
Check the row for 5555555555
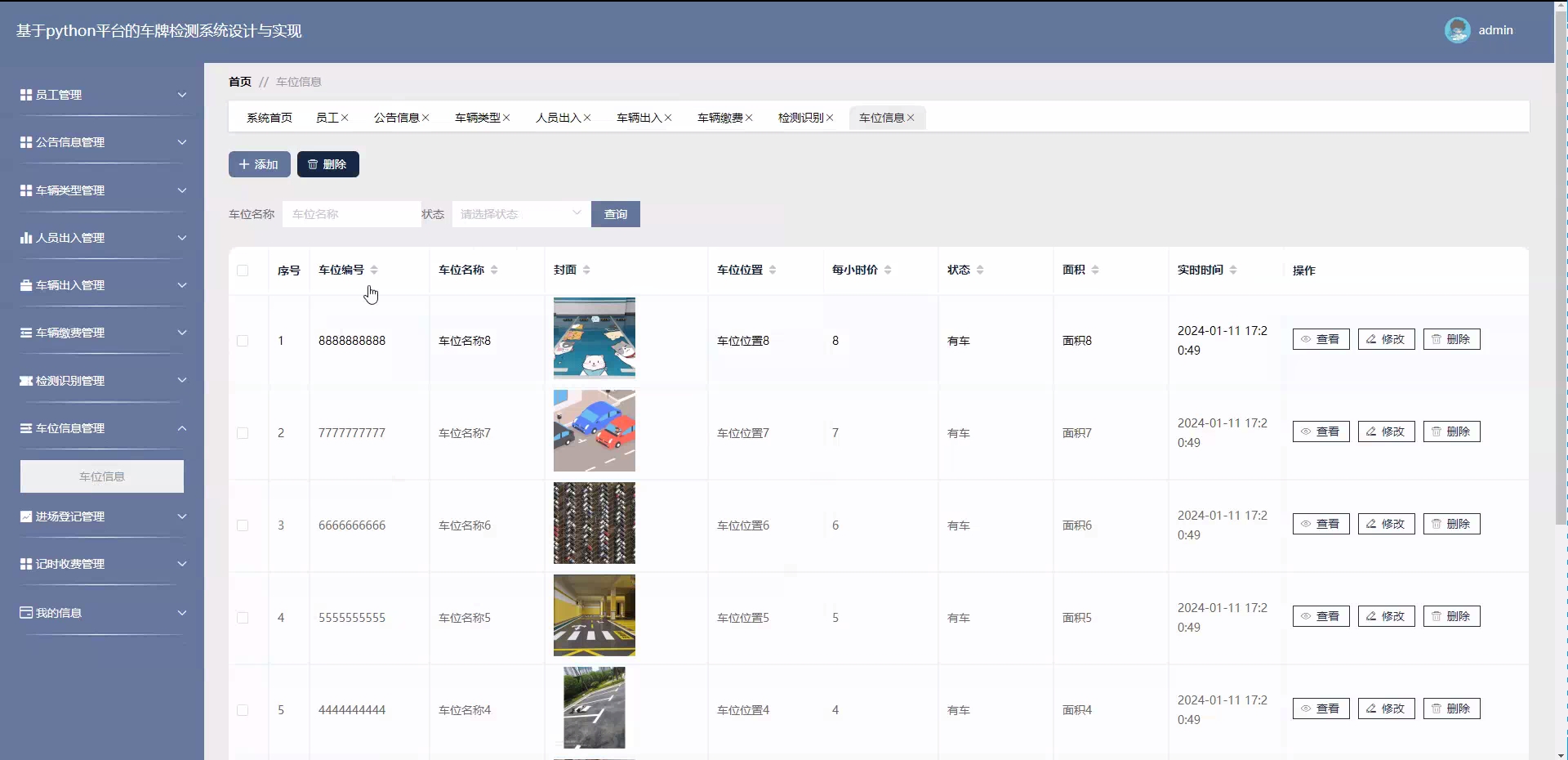[x=243, y=618]
